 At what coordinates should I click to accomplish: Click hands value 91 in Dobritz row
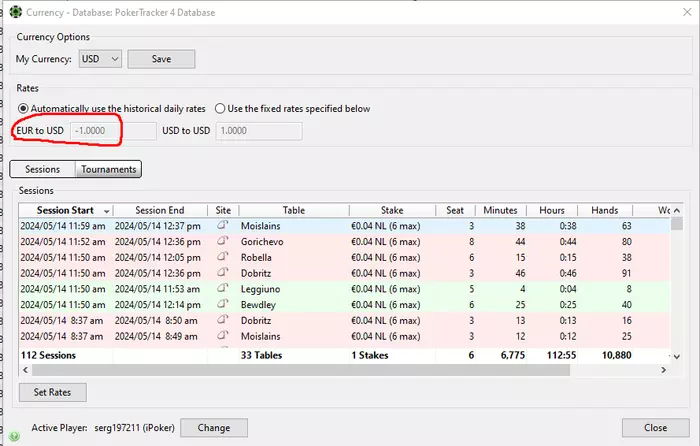coord(626,273)
